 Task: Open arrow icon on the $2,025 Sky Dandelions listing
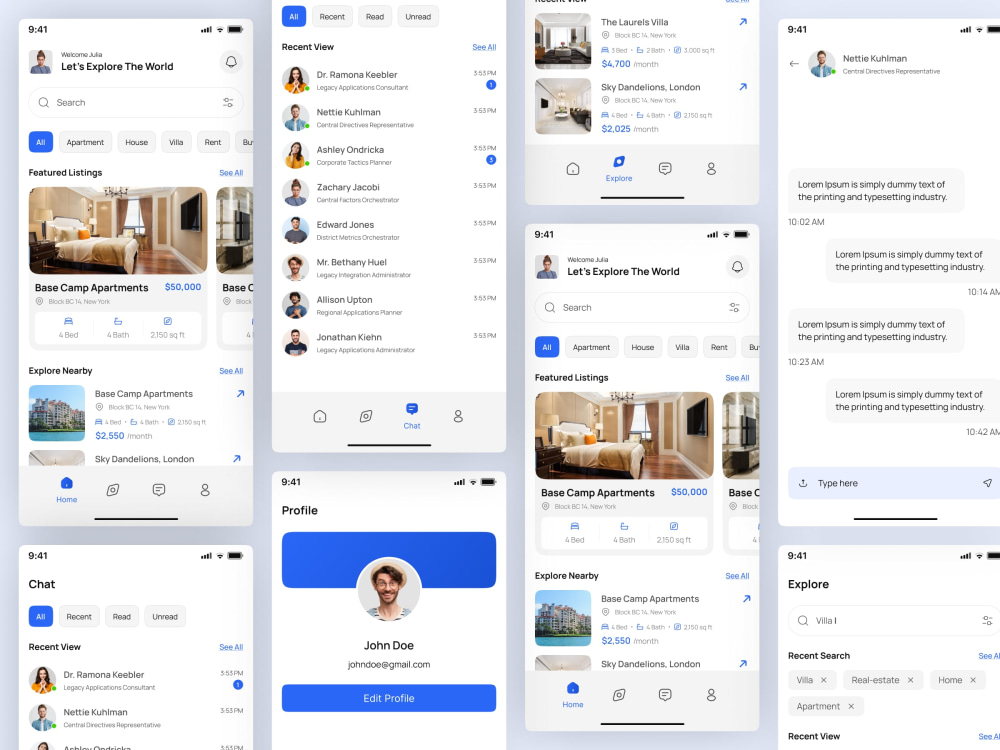pos(743,87)
